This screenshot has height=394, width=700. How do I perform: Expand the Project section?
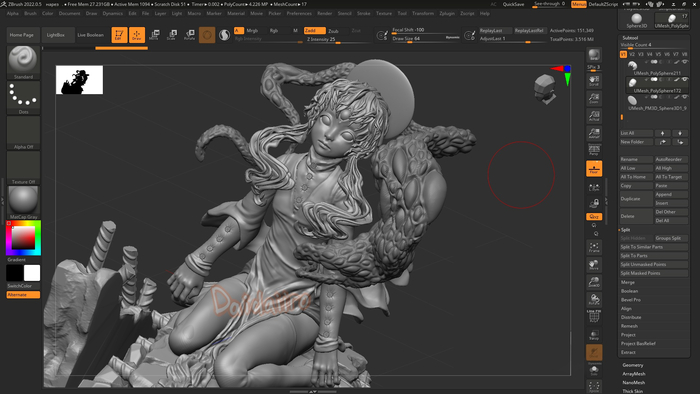click(628, 335)
